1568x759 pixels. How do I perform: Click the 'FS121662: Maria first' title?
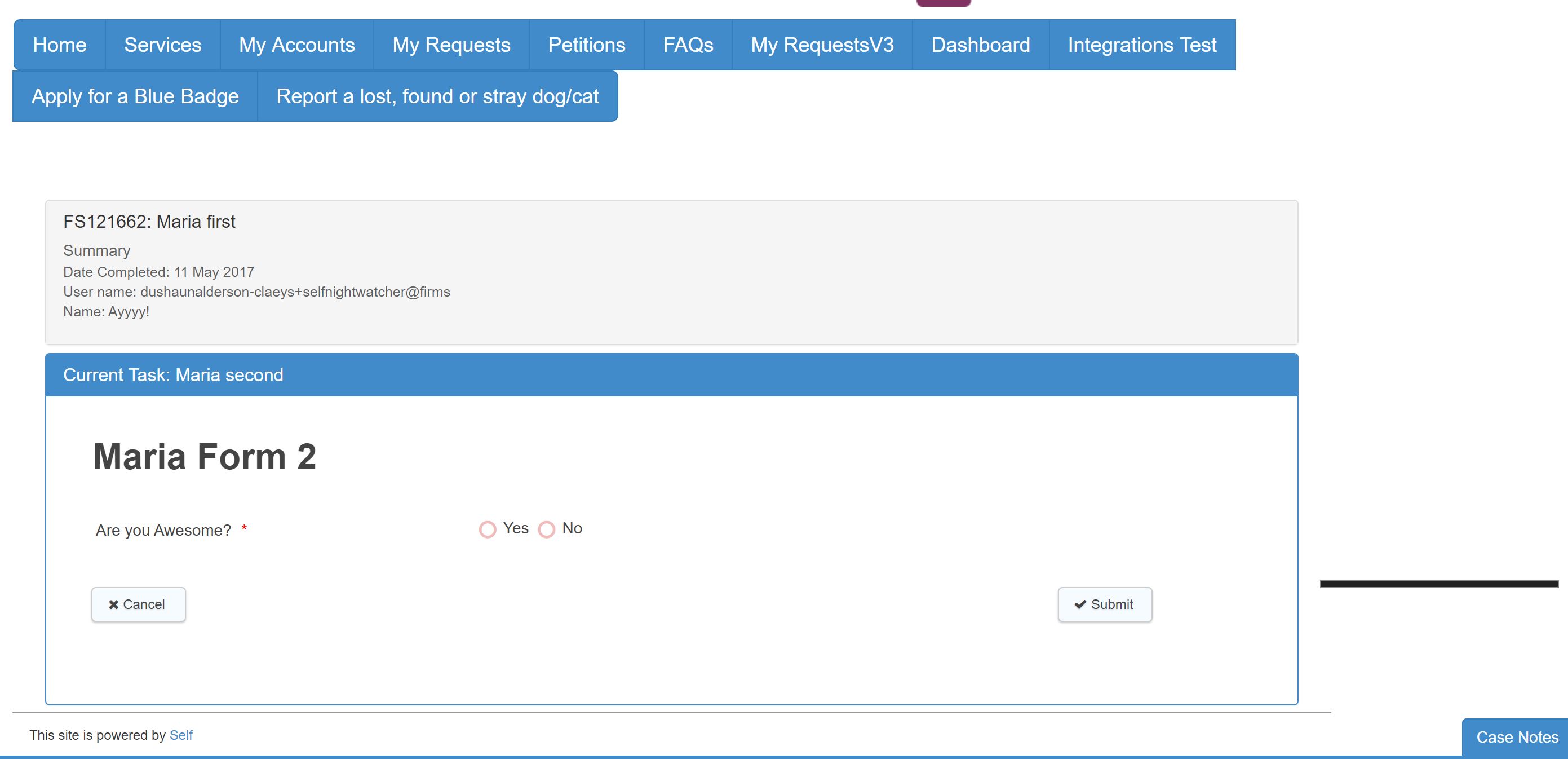pos(149,222)
